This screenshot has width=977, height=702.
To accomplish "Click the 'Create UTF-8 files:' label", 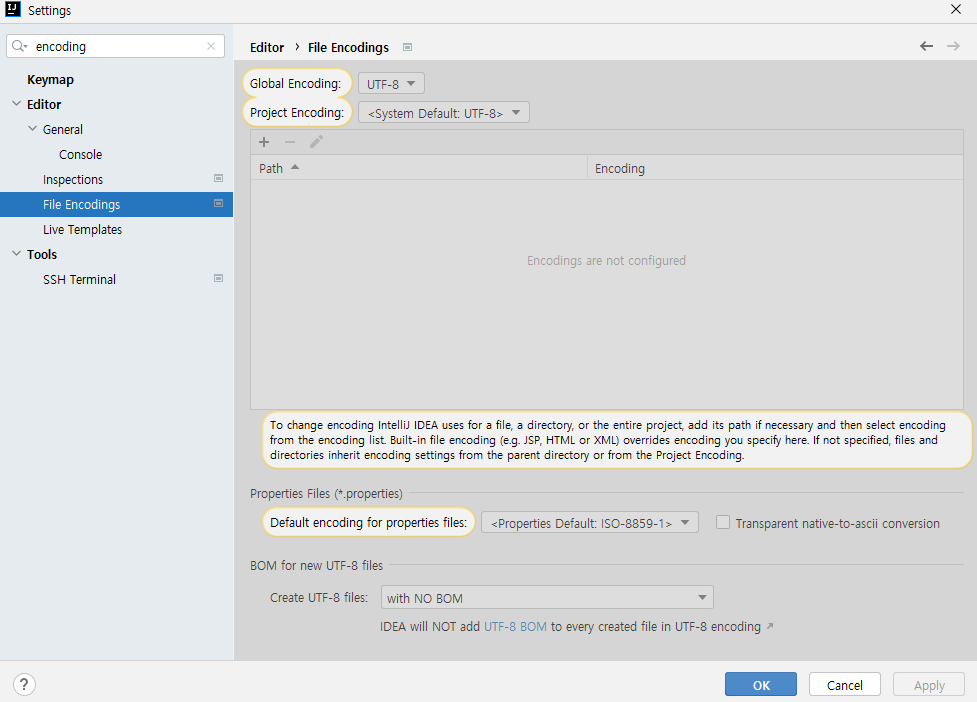I will tap(319, 598).
